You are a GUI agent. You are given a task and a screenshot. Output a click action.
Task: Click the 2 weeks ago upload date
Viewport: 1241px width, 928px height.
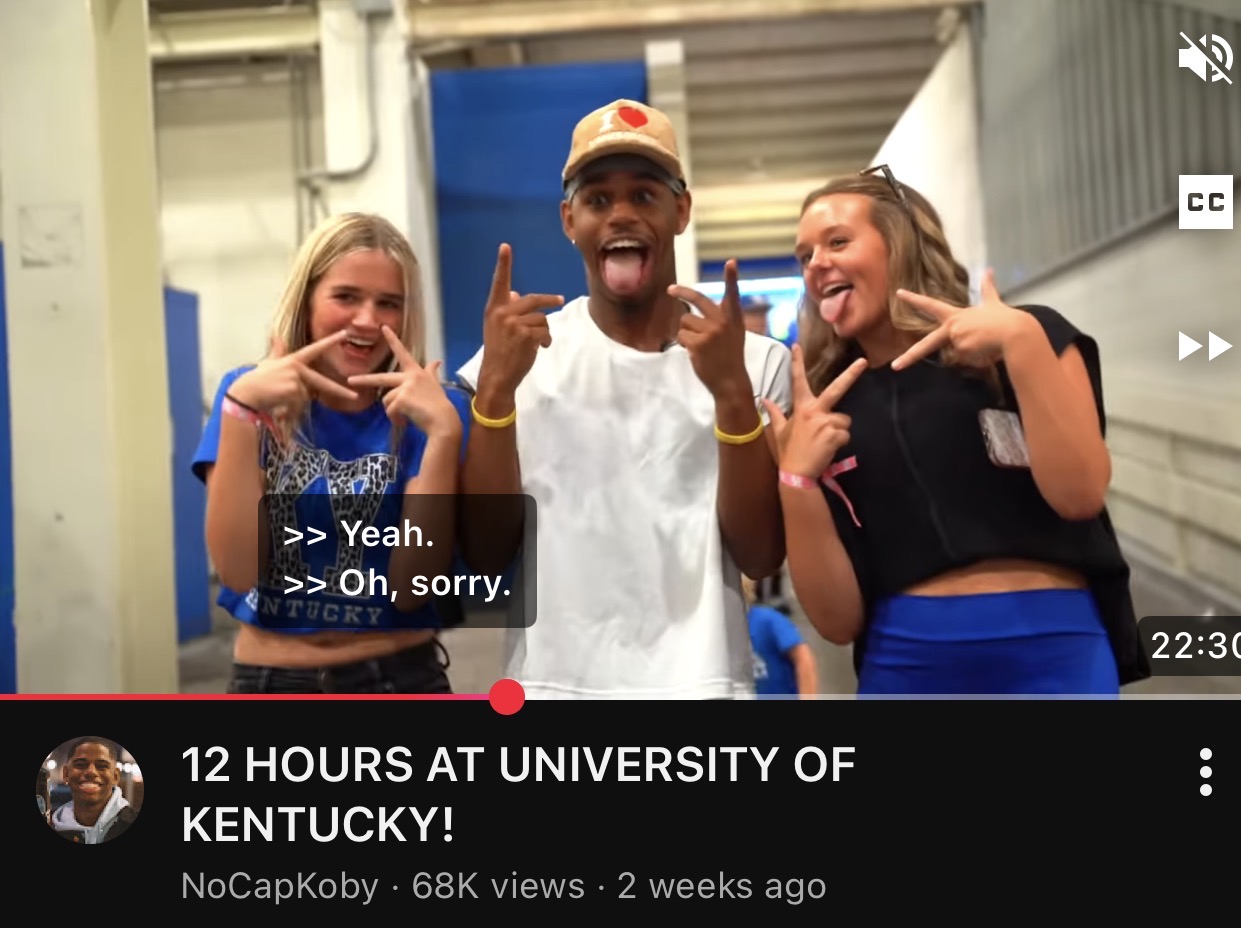click(x=722, y=887)
